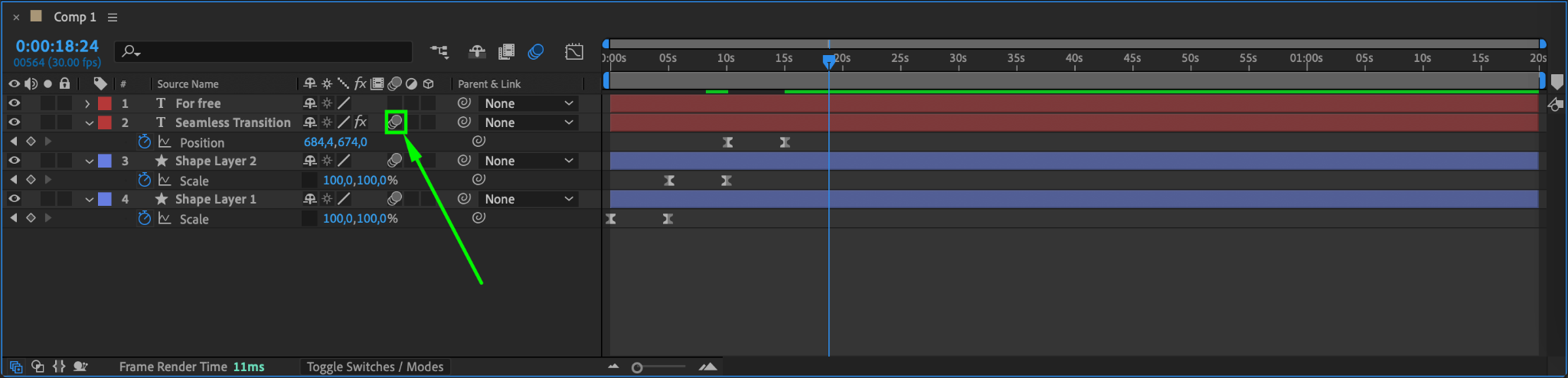The width and height of the screenshot is (1568, 378).
Task: Click the timeline zoom slider handle
Action: tap(637, 367)
